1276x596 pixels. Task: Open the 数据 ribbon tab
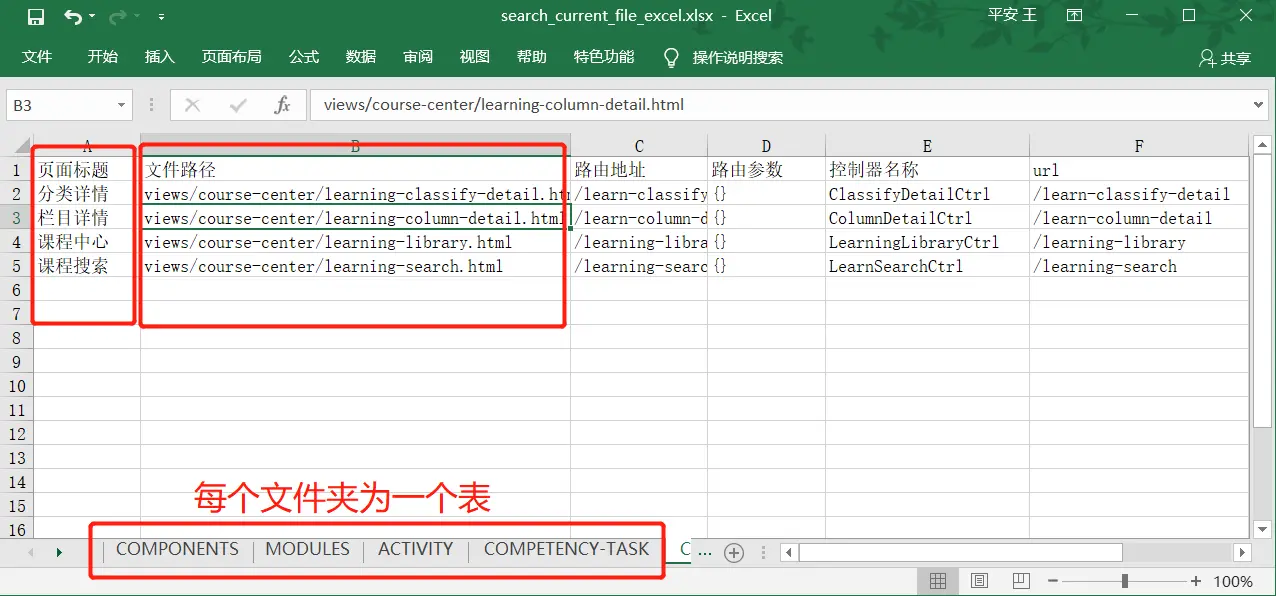click(x=361, y=57)
